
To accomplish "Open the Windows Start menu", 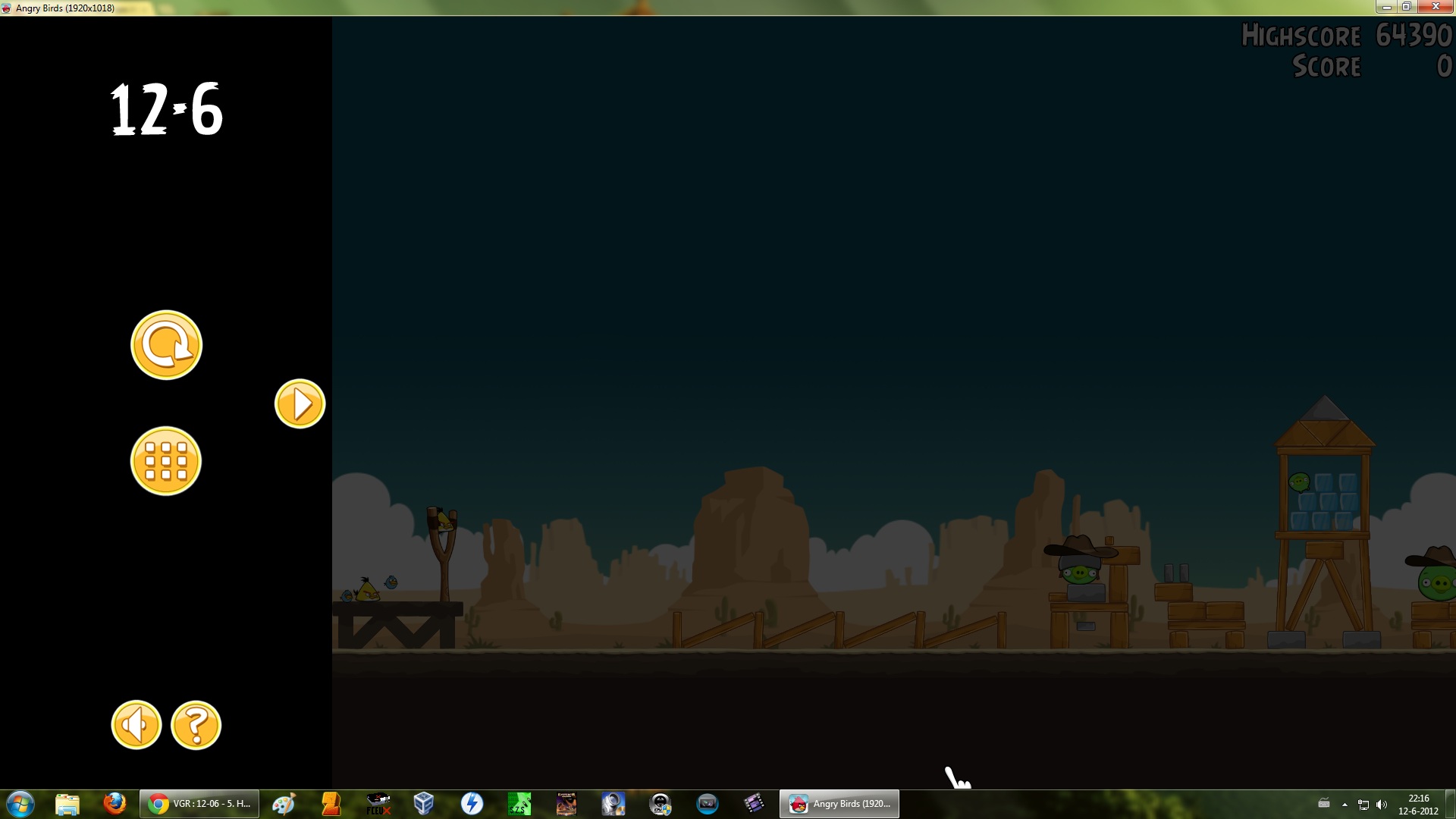I will coord(20,804).
